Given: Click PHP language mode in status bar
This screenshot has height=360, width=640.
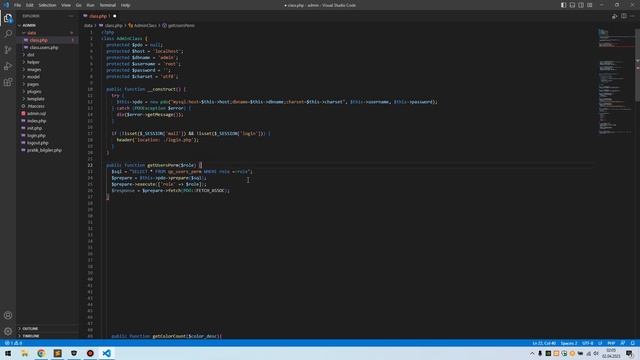Looking at the screenshot, I should 611,343.
